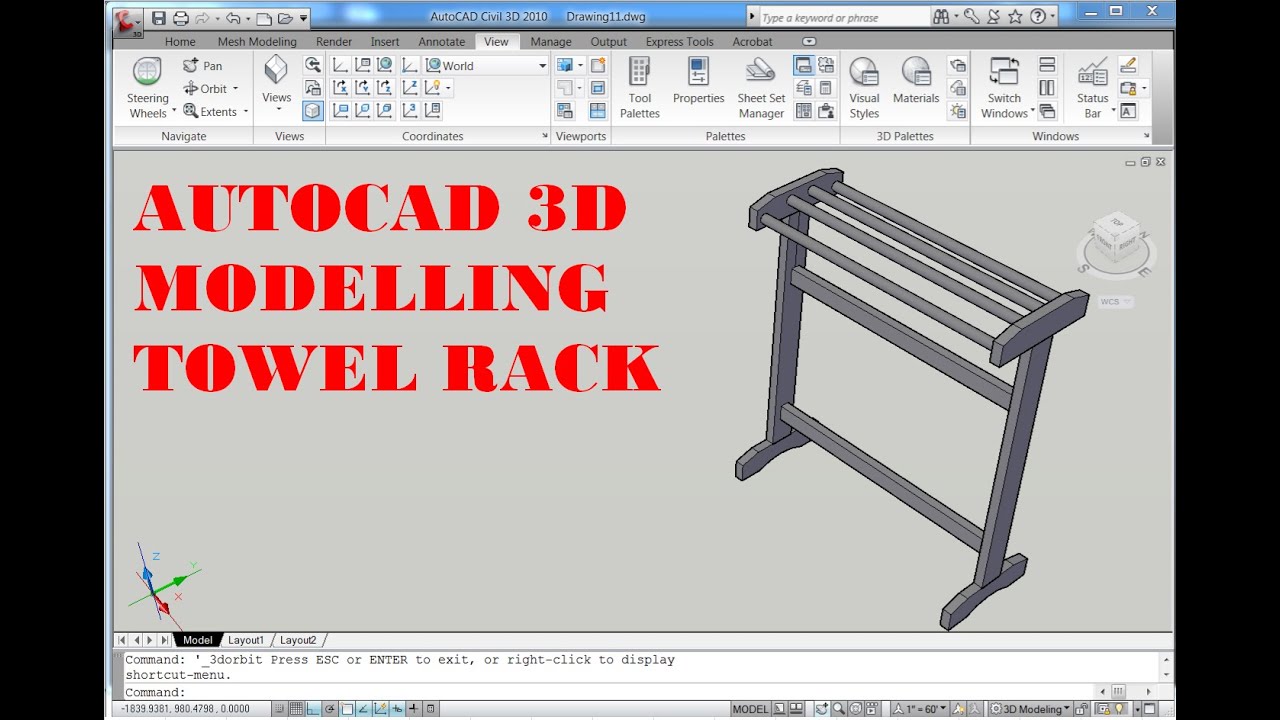Click the Coordinates panel dialog launcher arrow
Screen dimensions: 1280x720
545,136
